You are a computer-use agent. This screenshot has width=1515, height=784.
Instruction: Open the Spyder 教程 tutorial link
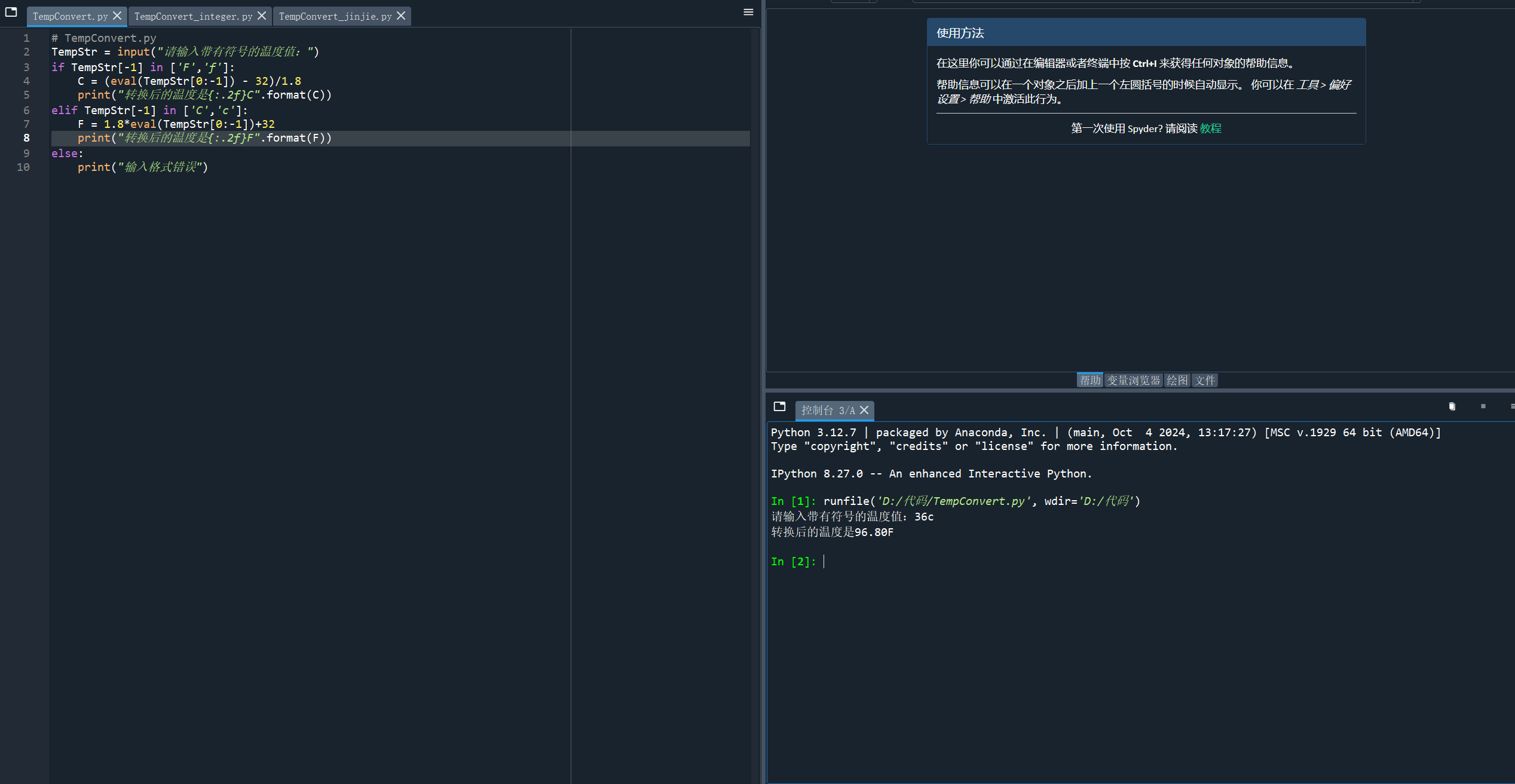(1210, 128)
